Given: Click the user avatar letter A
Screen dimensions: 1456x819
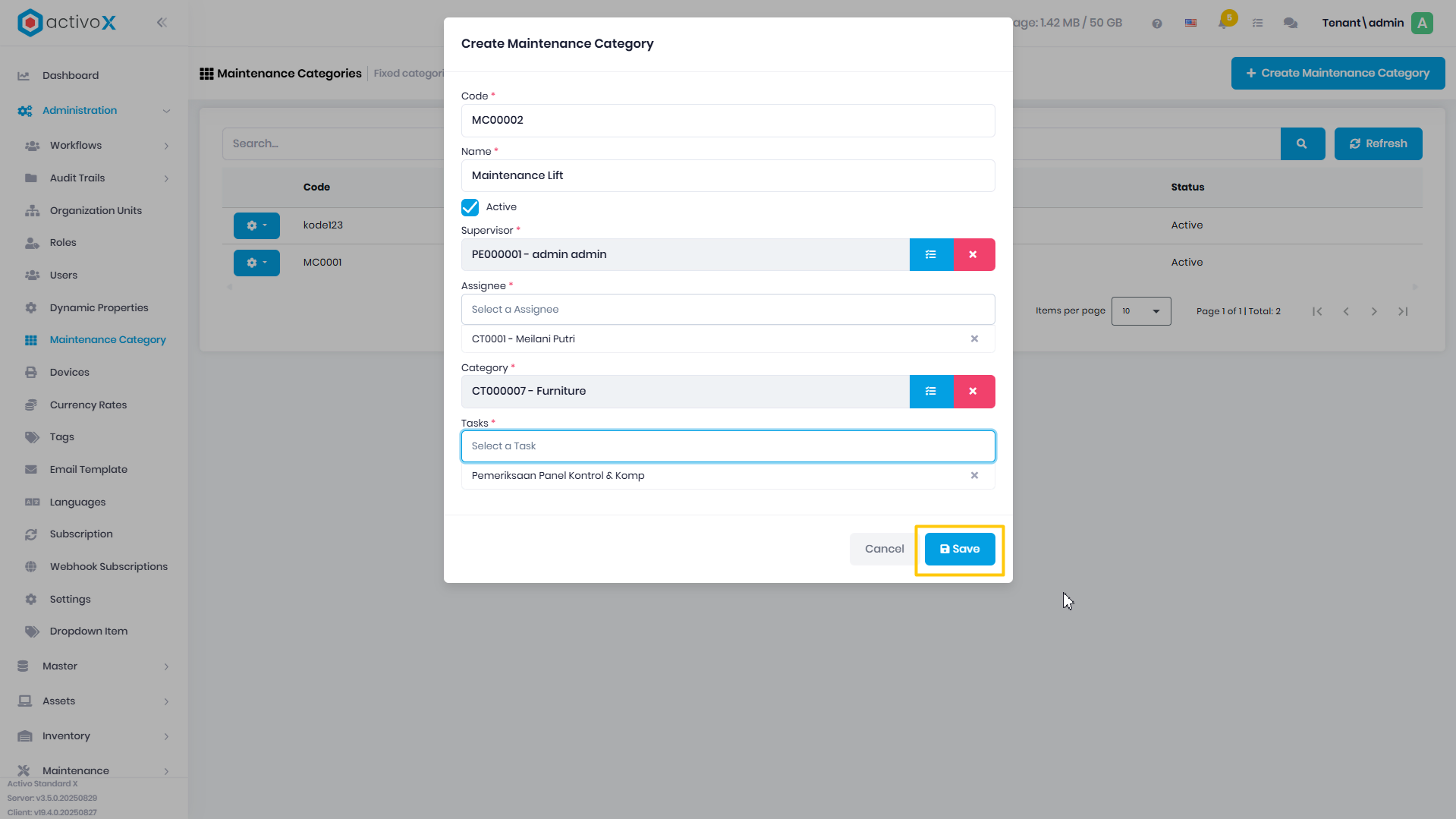Looking at the screenshot, I should pyautogui.click(x=1422, y=23).
